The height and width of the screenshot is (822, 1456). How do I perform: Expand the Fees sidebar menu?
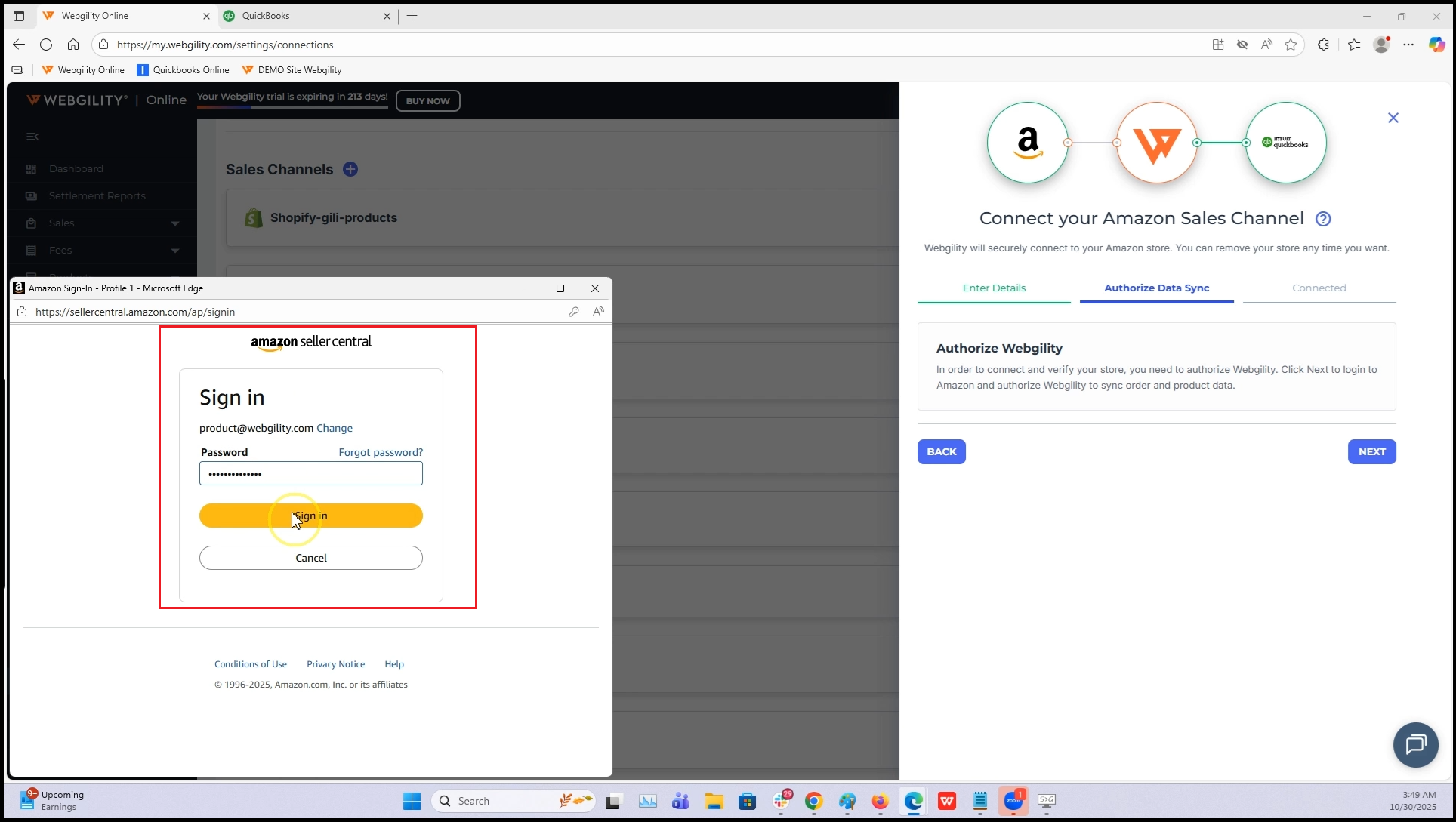175,251
